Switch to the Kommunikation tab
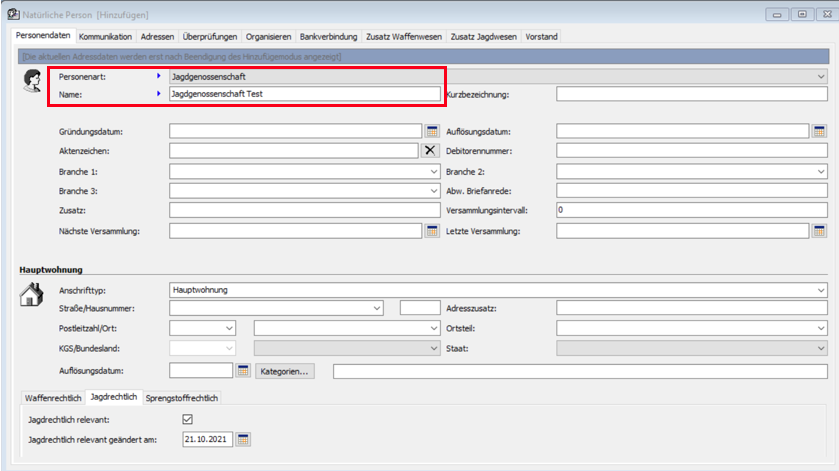839x471 pixels. (x=105, y=36)
